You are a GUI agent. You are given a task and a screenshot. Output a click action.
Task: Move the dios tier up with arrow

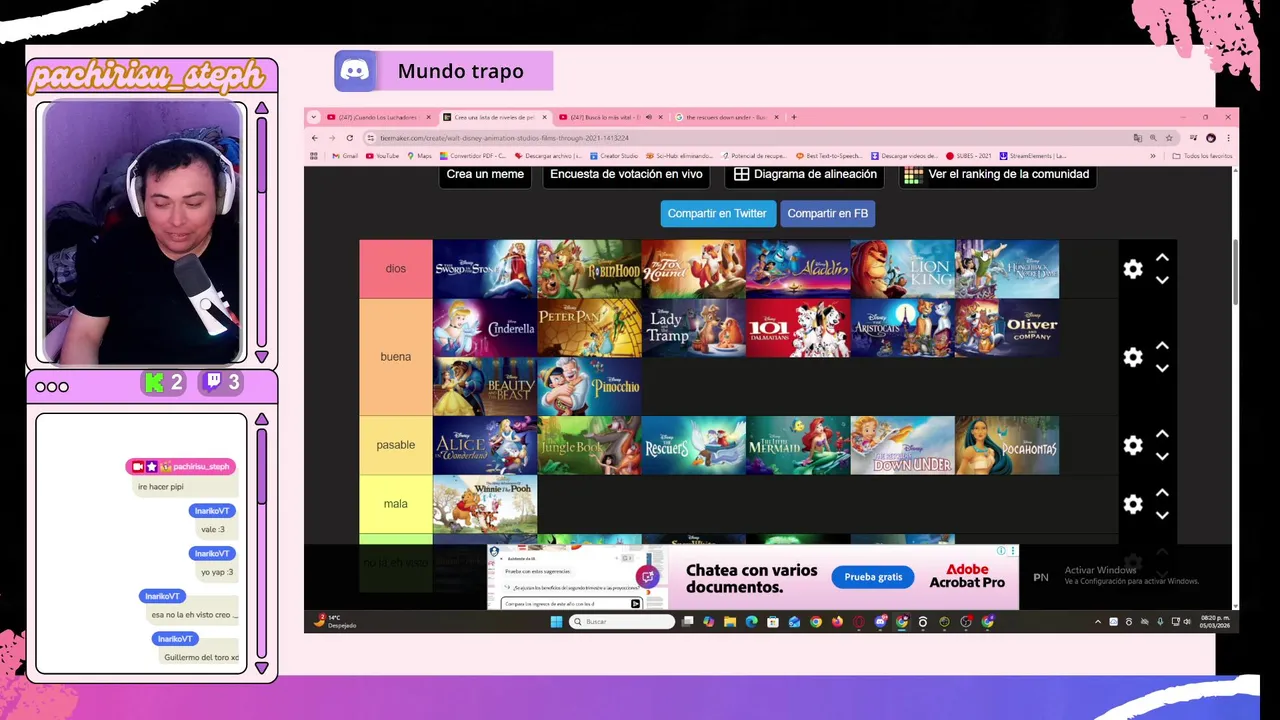point(1162,258)
